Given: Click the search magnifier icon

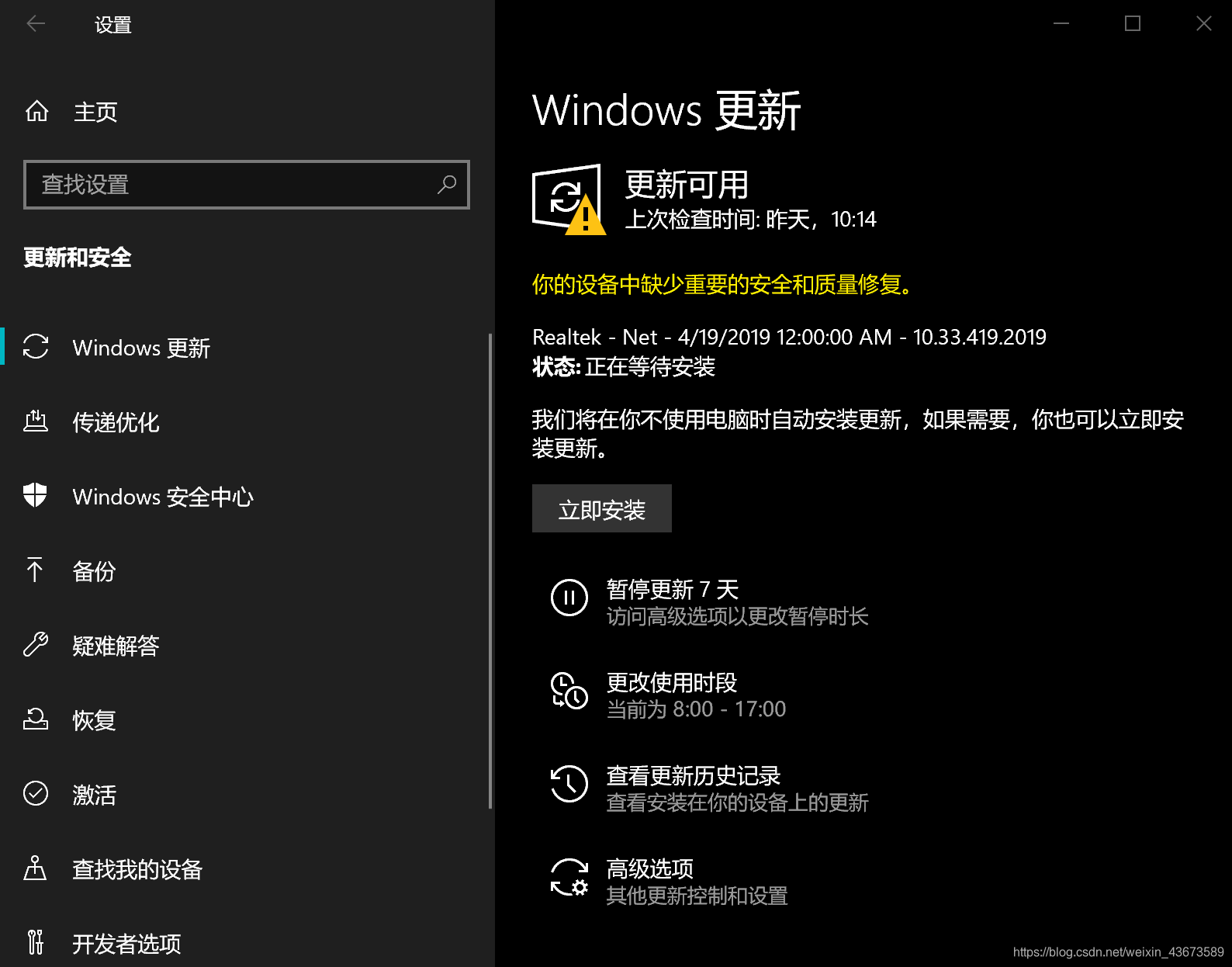Looking at the screenshot, I should point(447,185).
